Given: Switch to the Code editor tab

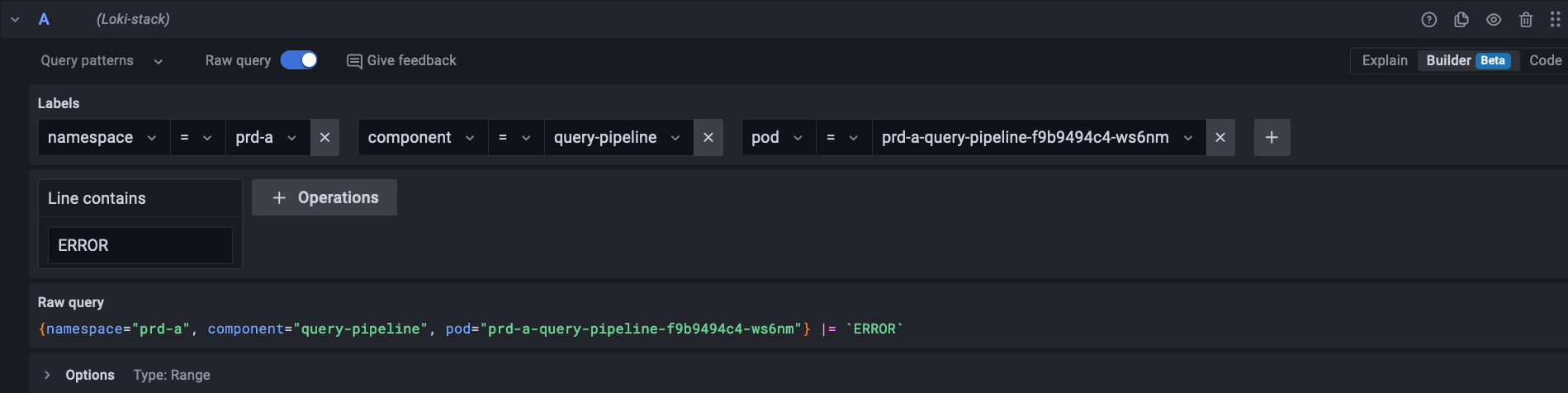Looking at the screenshot, I should 1545,60.
